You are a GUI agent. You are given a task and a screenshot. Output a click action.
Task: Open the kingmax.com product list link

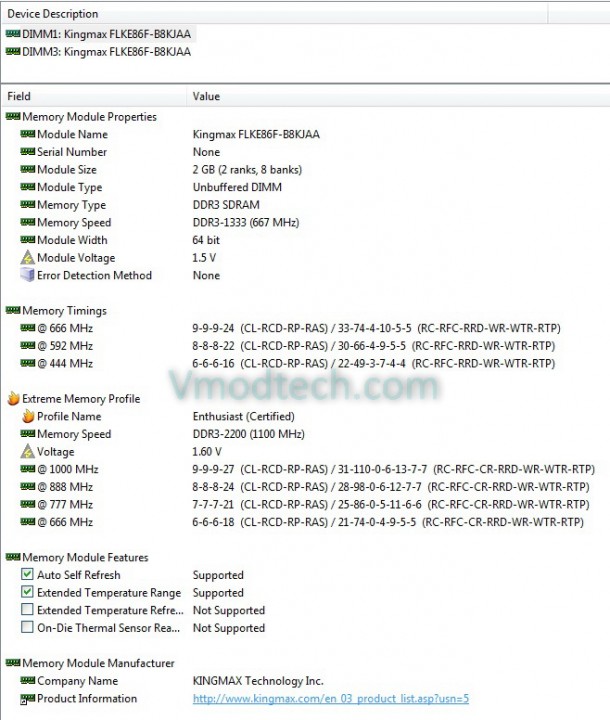point(331,698)
